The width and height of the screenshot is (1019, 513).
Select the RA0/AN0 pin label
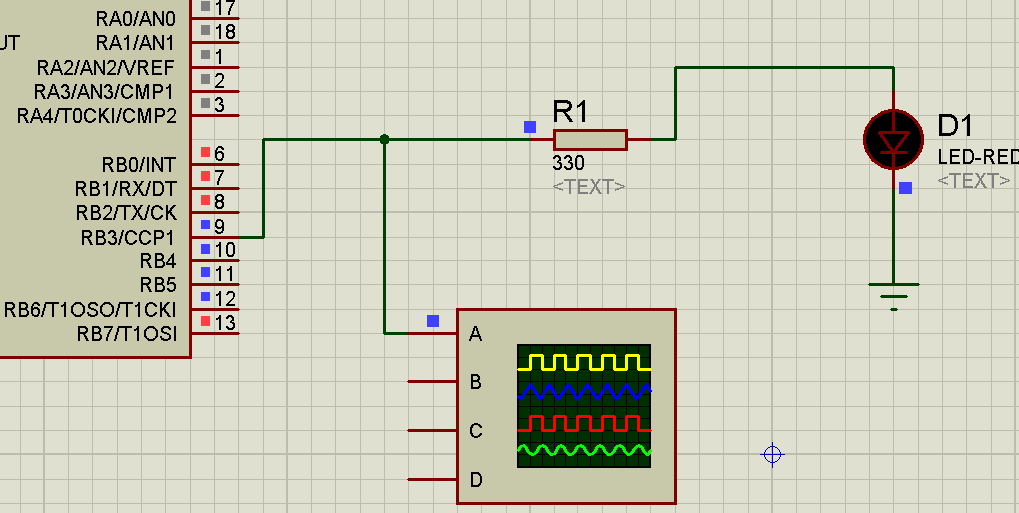pyautogui.click(x=136, y=19)
